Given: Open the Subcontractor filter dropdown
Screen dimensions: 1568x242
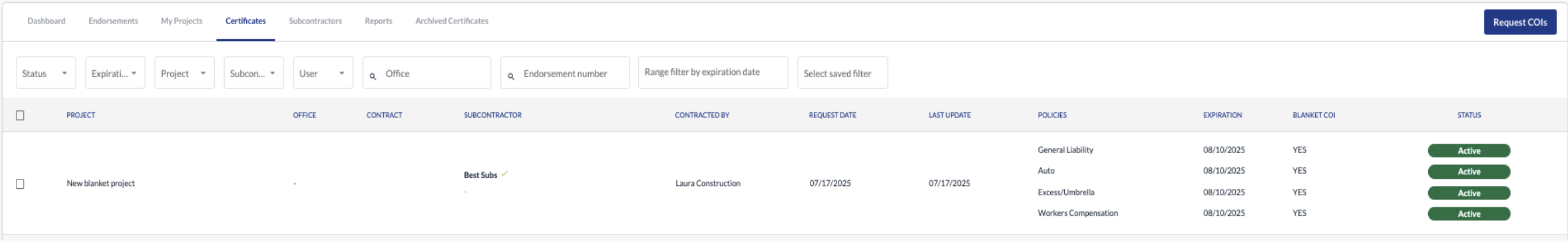Looking at the screenshot, I should coord(254,73).
